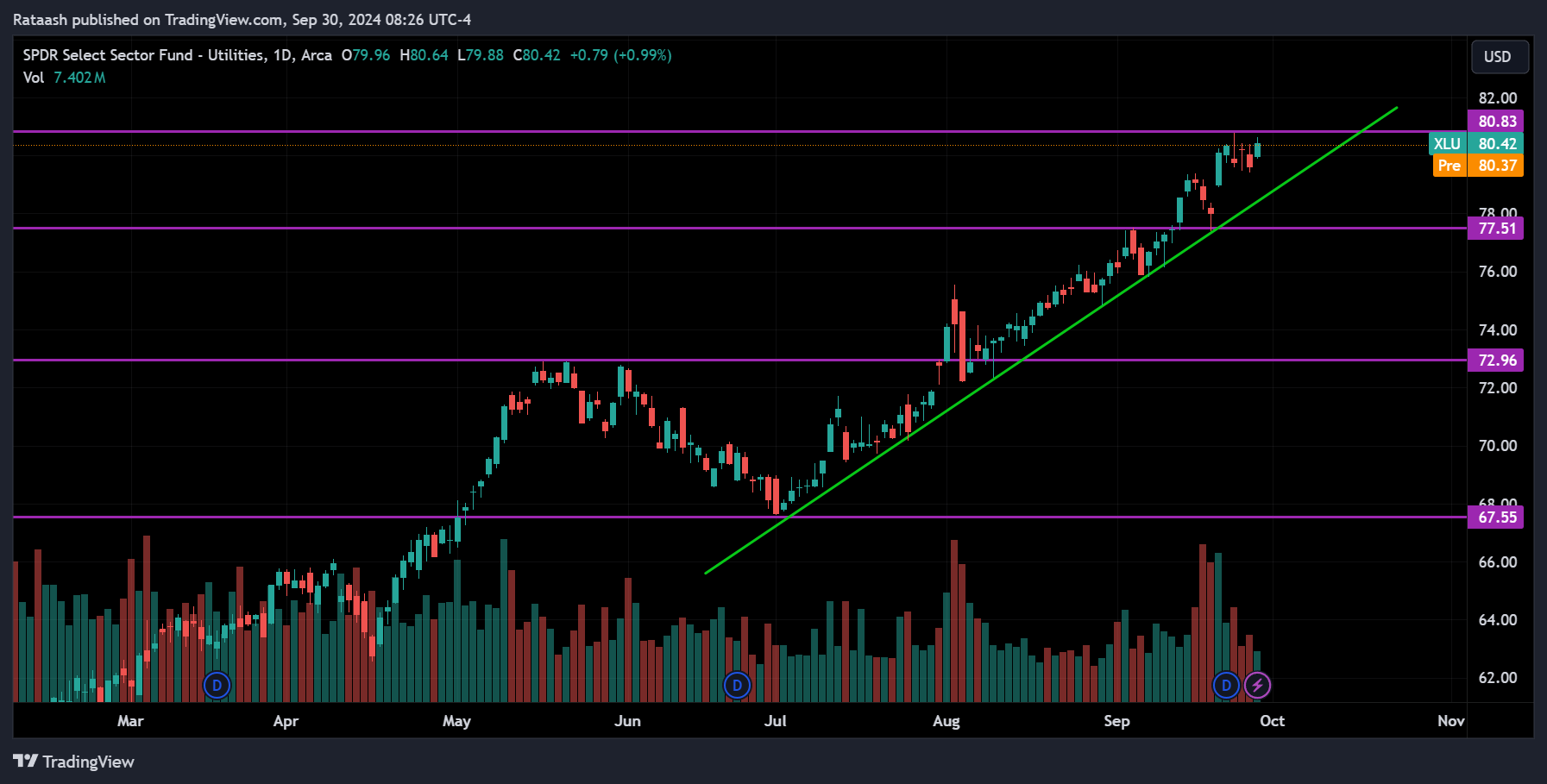Click the 66.00 price axis value
The image size is (1547, 784).
pyautogui.click(x=1498, y=562)
